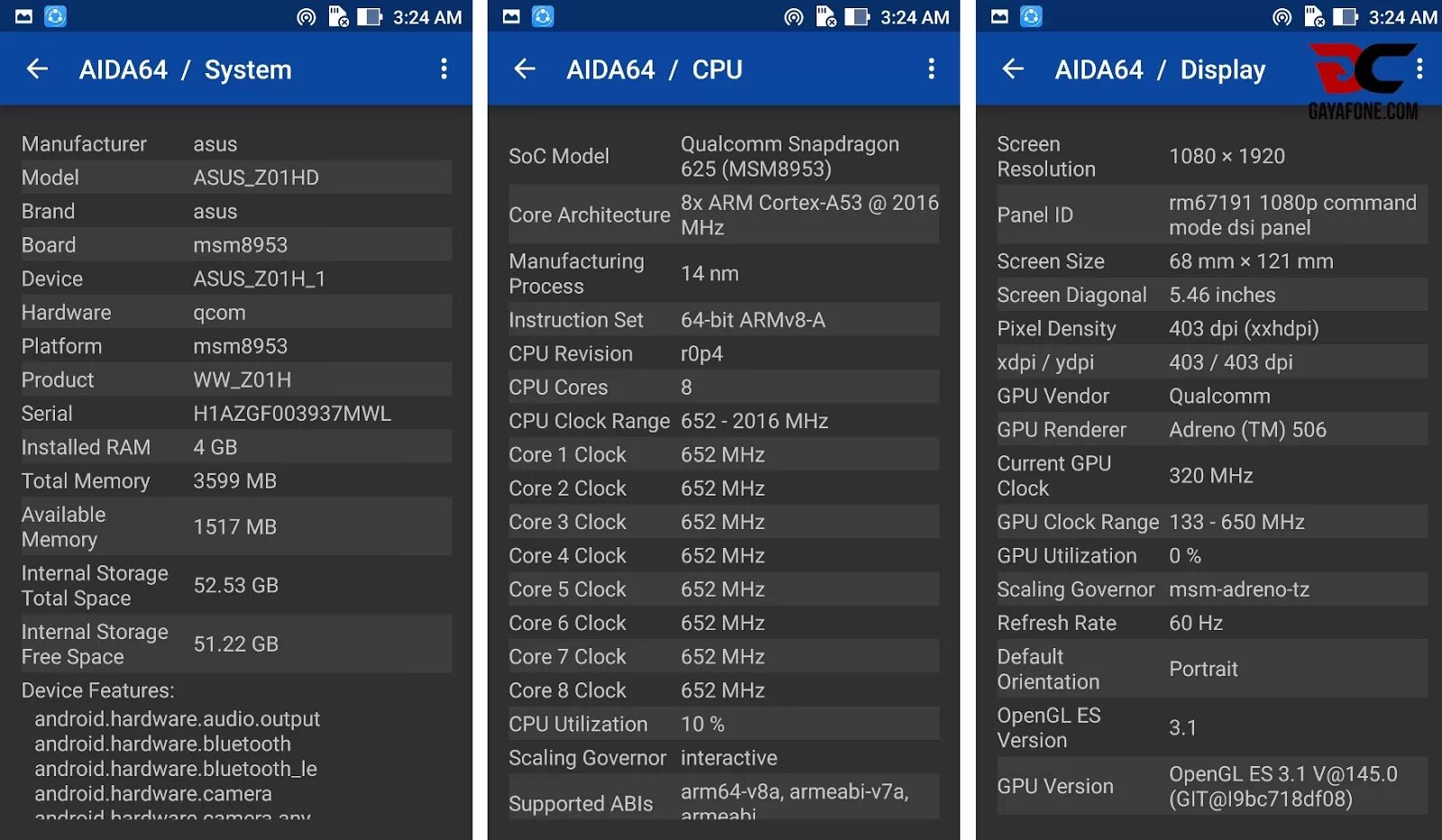
Task: Select the Board value msm8953
Action: tap(241, 245)
